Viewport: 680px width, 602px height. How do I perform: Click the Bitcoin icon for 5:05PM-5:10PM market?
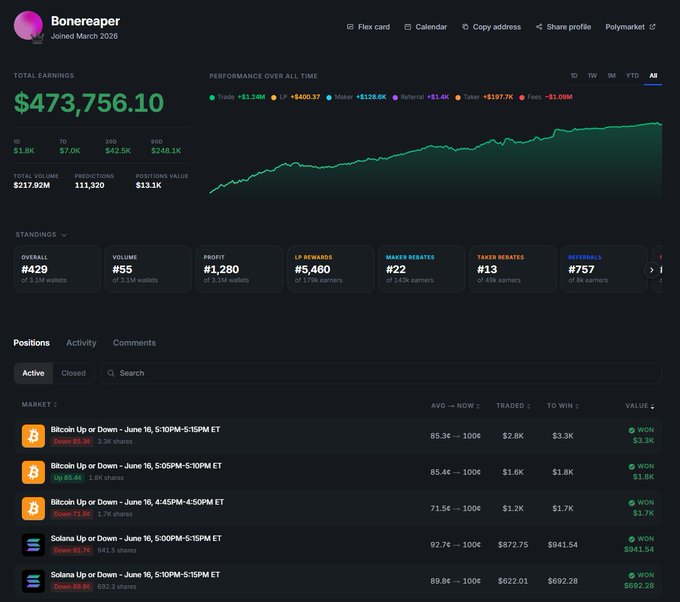tap(33, 472)
